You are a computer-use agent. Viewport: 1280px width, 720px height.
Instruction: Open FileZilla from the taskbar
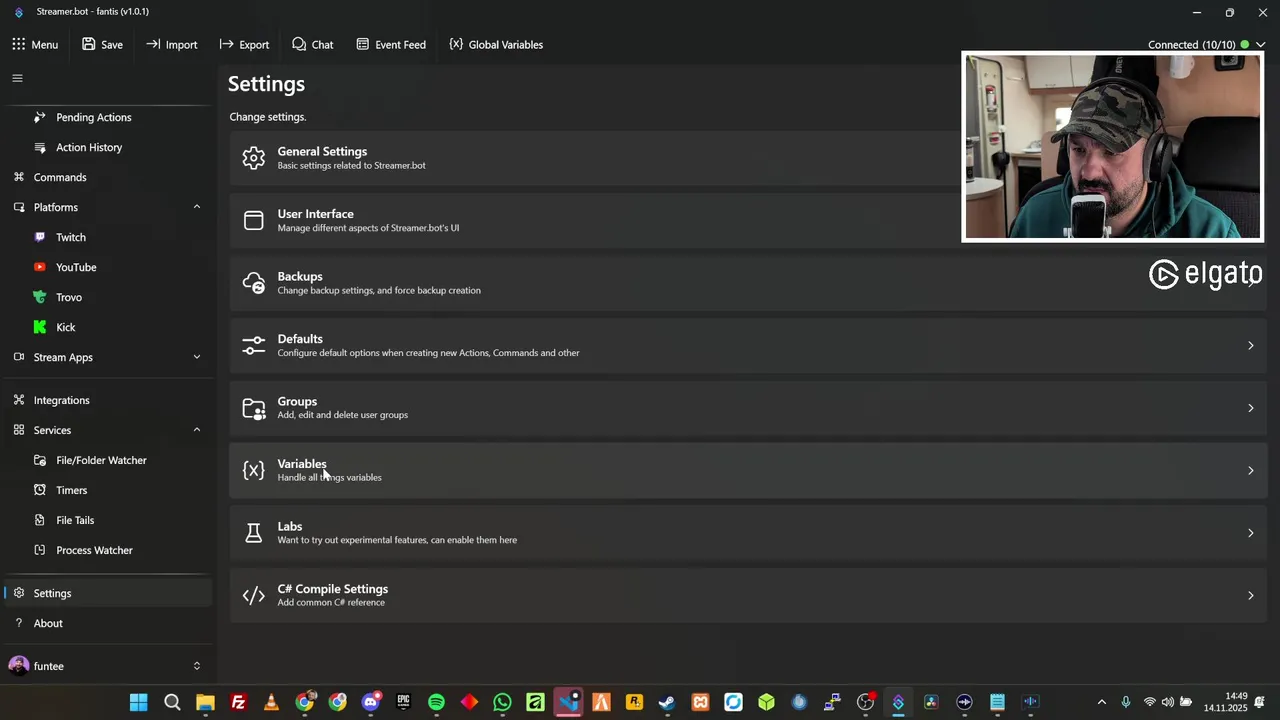[x=238, y=702]
